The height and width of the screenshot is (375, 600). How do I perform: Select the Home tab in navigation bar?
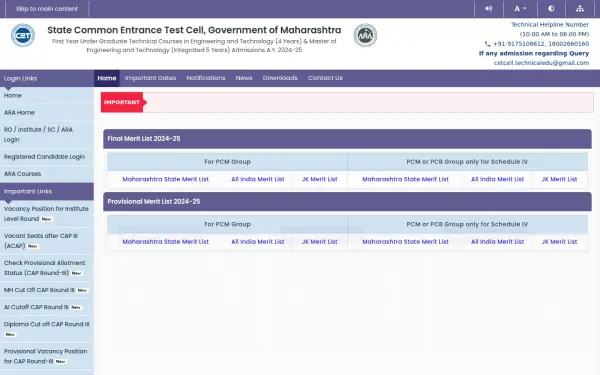[x=107, y=78]
